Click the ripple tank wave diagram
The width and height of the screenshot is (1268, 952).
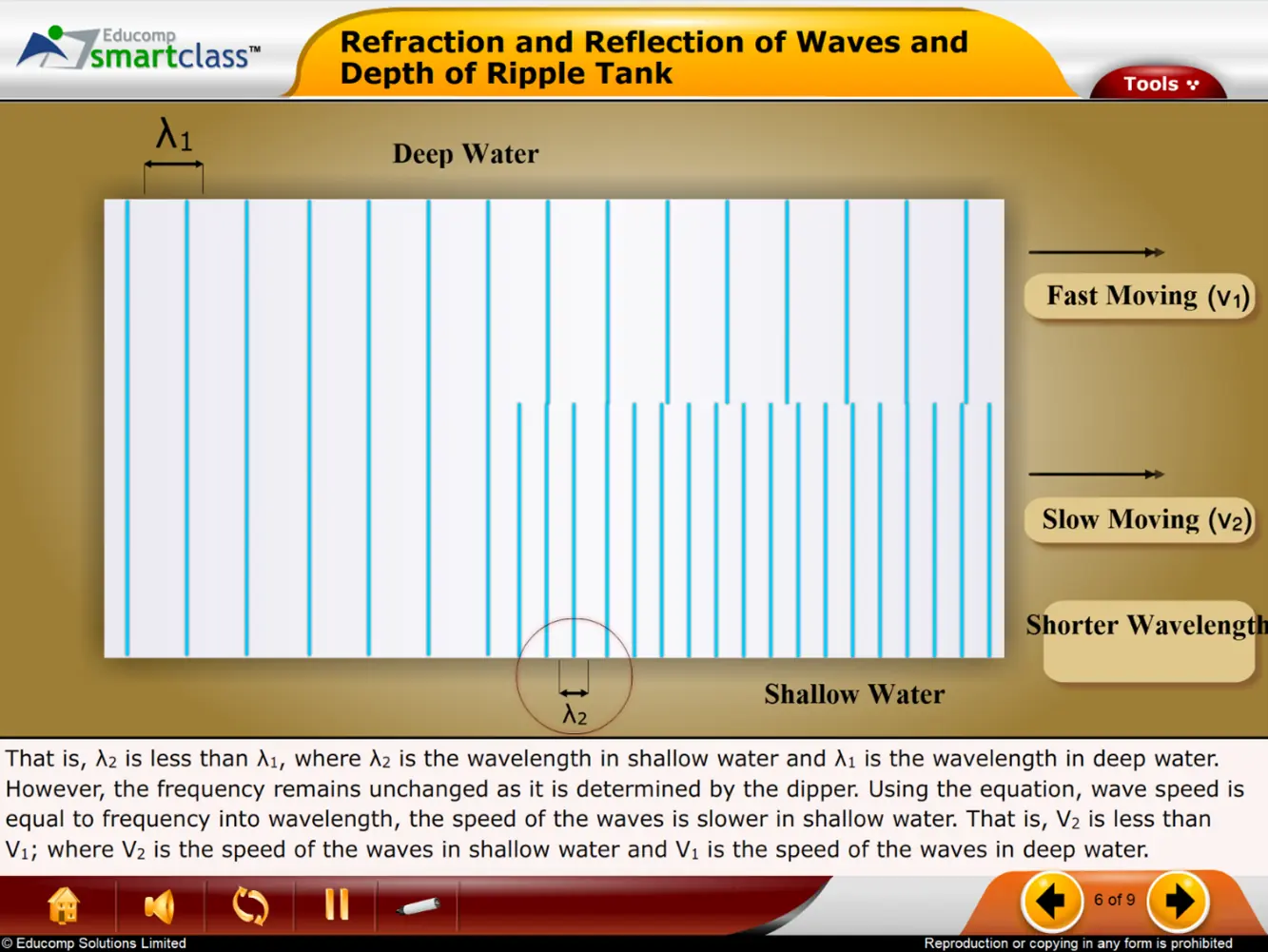[x=554, y=428]
